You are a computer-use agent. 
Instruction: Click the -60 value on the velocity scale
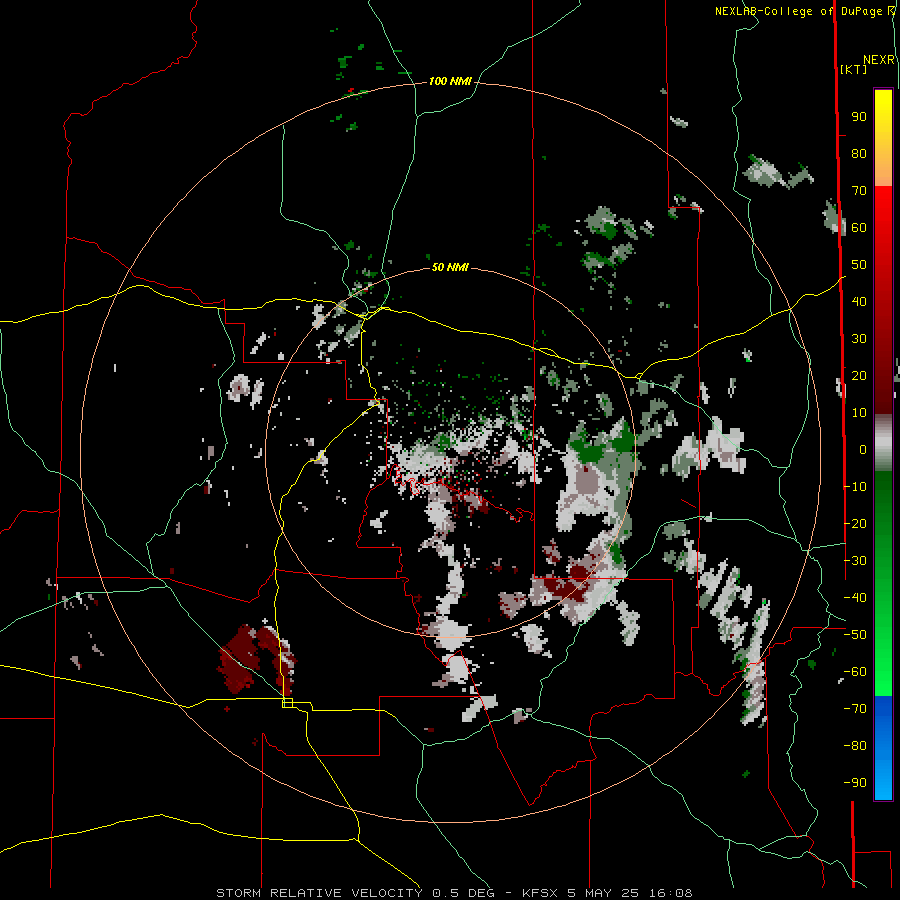coord(855,672)
